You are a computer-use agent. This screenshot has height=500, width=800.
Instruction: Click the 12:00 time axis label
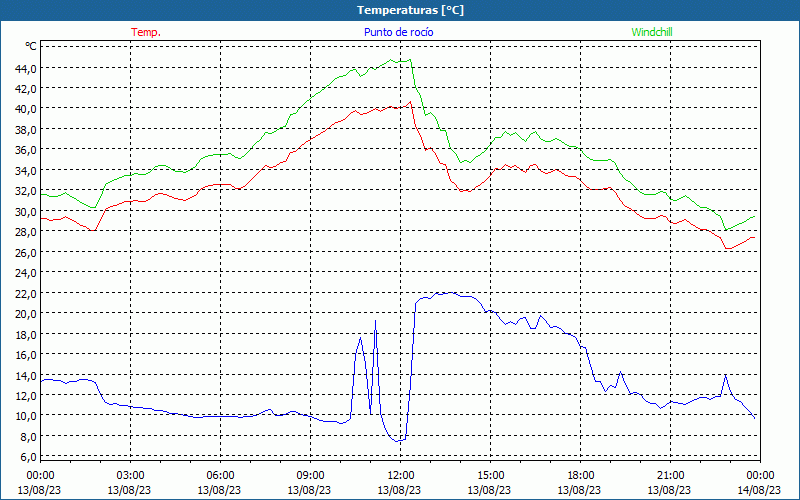click(x=401, y=476)
